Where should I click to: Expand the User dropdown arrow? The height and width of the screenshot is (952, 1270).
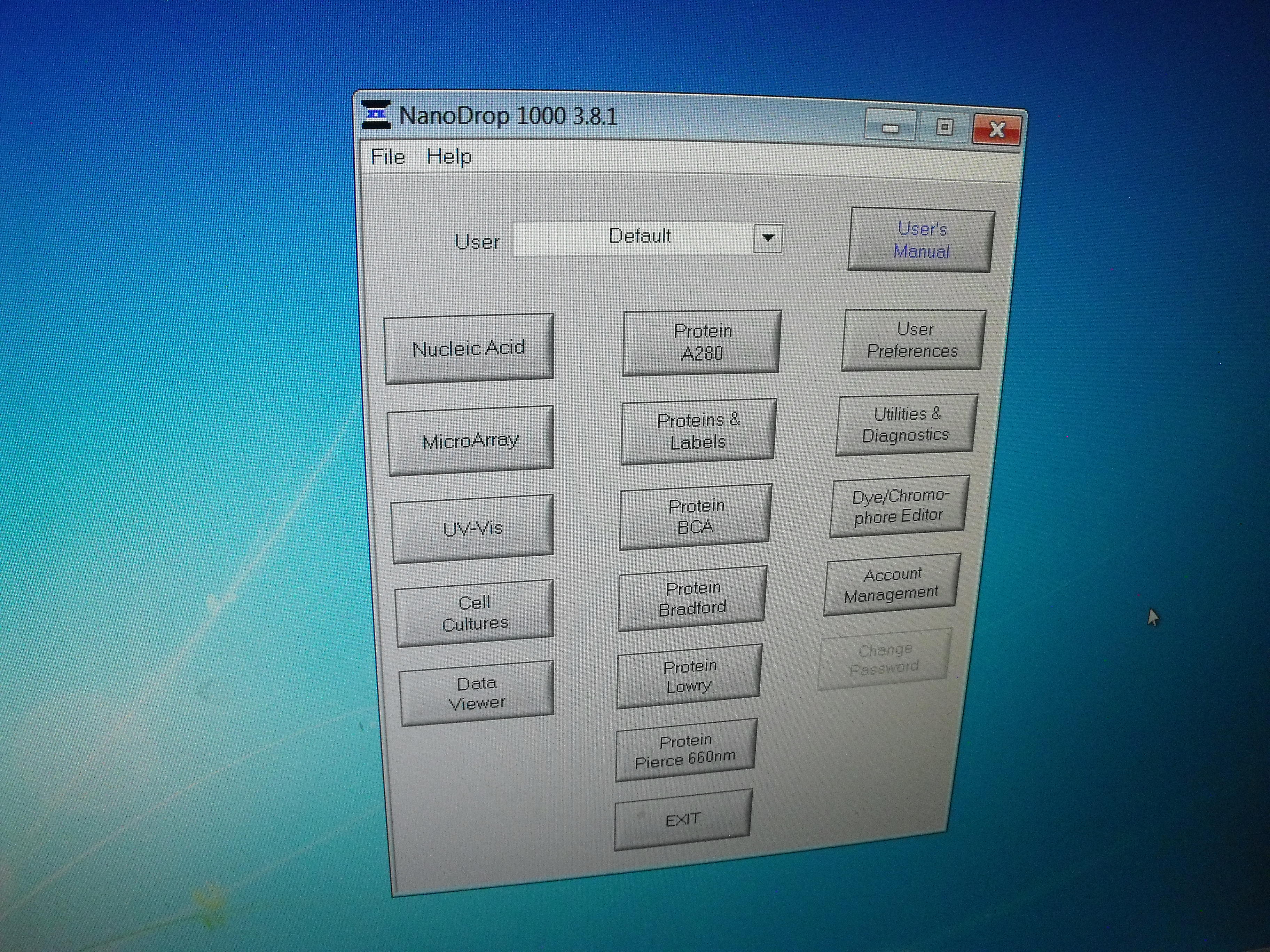[768, 238]
